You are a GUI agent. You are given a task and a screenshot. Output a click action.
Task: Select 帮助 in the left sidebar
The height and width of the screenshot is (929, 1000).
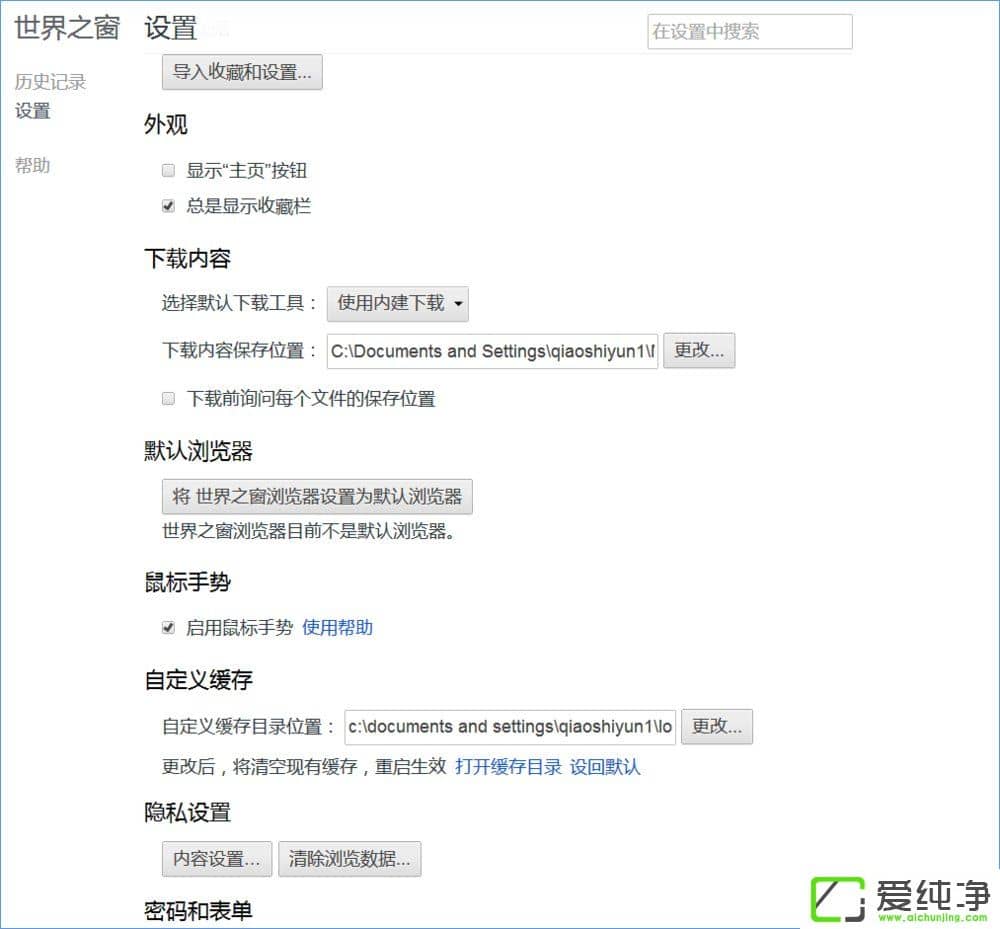coord(31,165)
